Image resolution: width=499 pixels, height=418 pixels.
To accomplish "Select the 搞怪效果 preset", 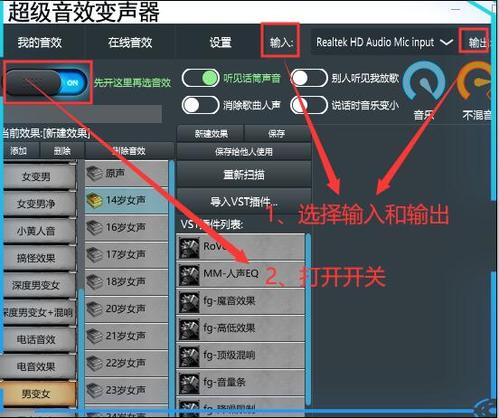I will coord(39,258).
